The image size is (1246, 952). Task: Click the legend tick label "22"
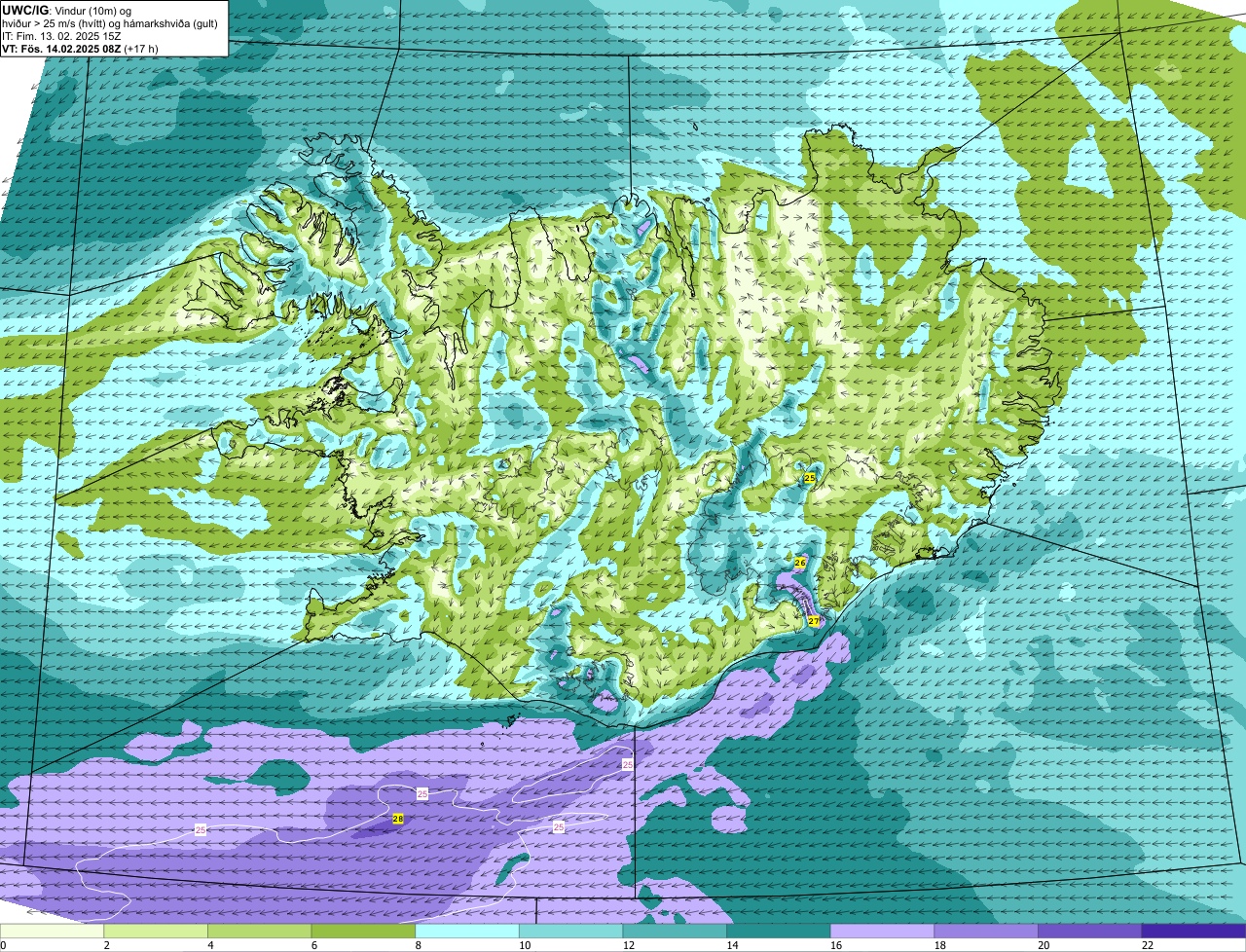[1147, 945]
